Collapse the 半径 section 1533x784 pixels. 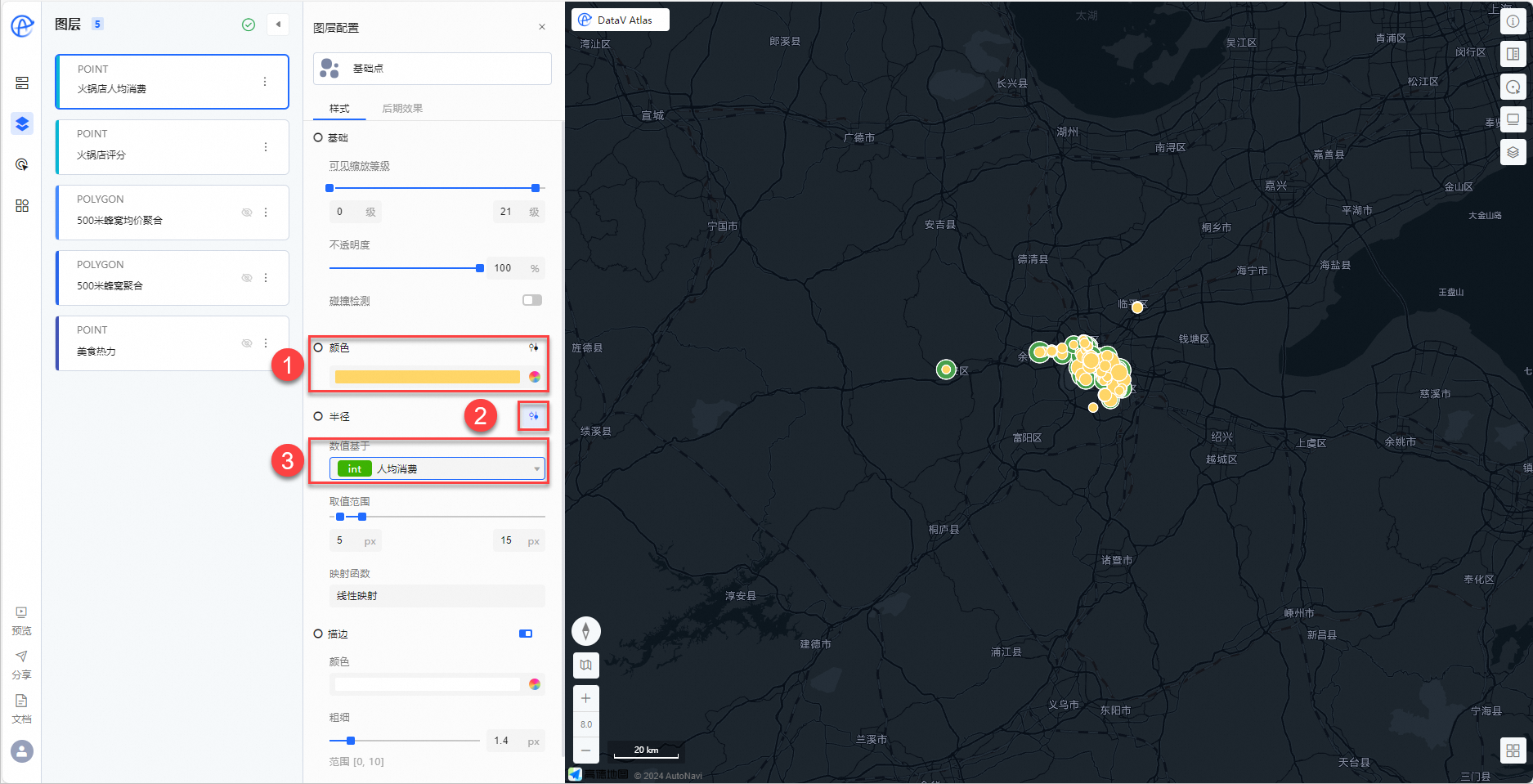pyautogui.click(x=318, y=416)
